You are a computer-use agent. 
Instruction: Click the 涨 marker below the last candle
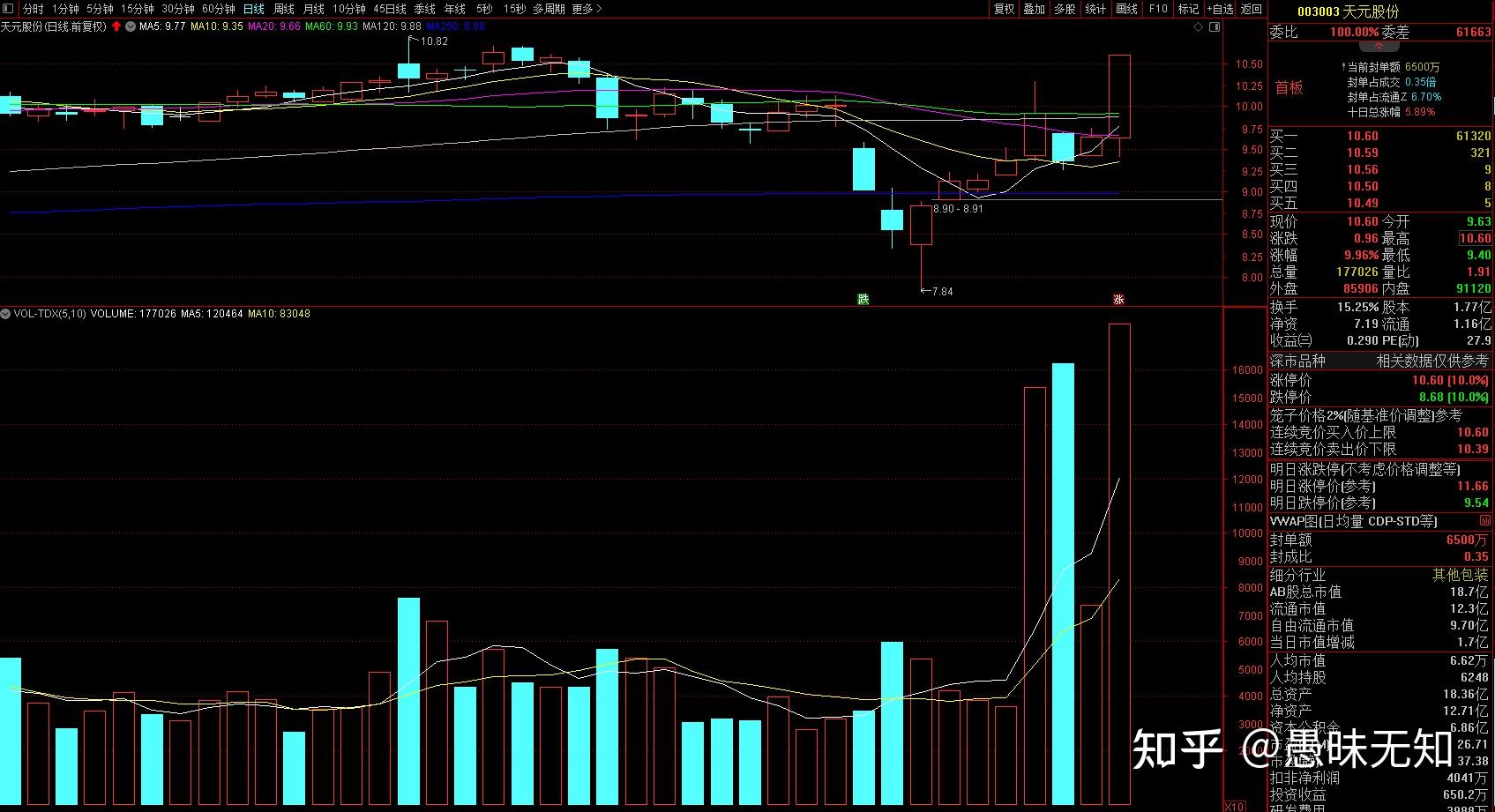(x=1118, y=299)
